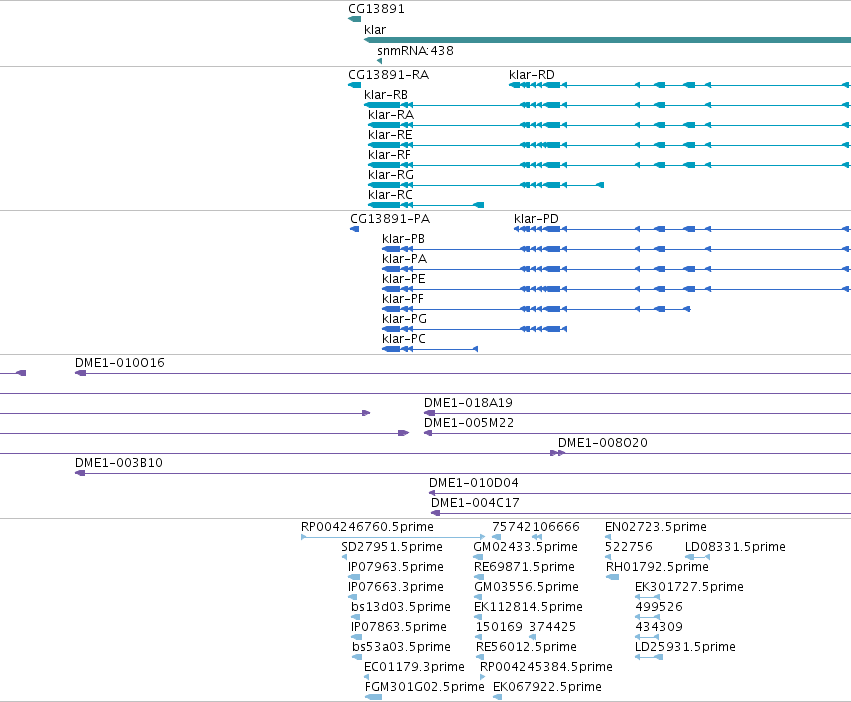Viewport: 851px width, 702px height.
Task: Choose the DME1-010D04 clone
Action: [x=473, y=483]
